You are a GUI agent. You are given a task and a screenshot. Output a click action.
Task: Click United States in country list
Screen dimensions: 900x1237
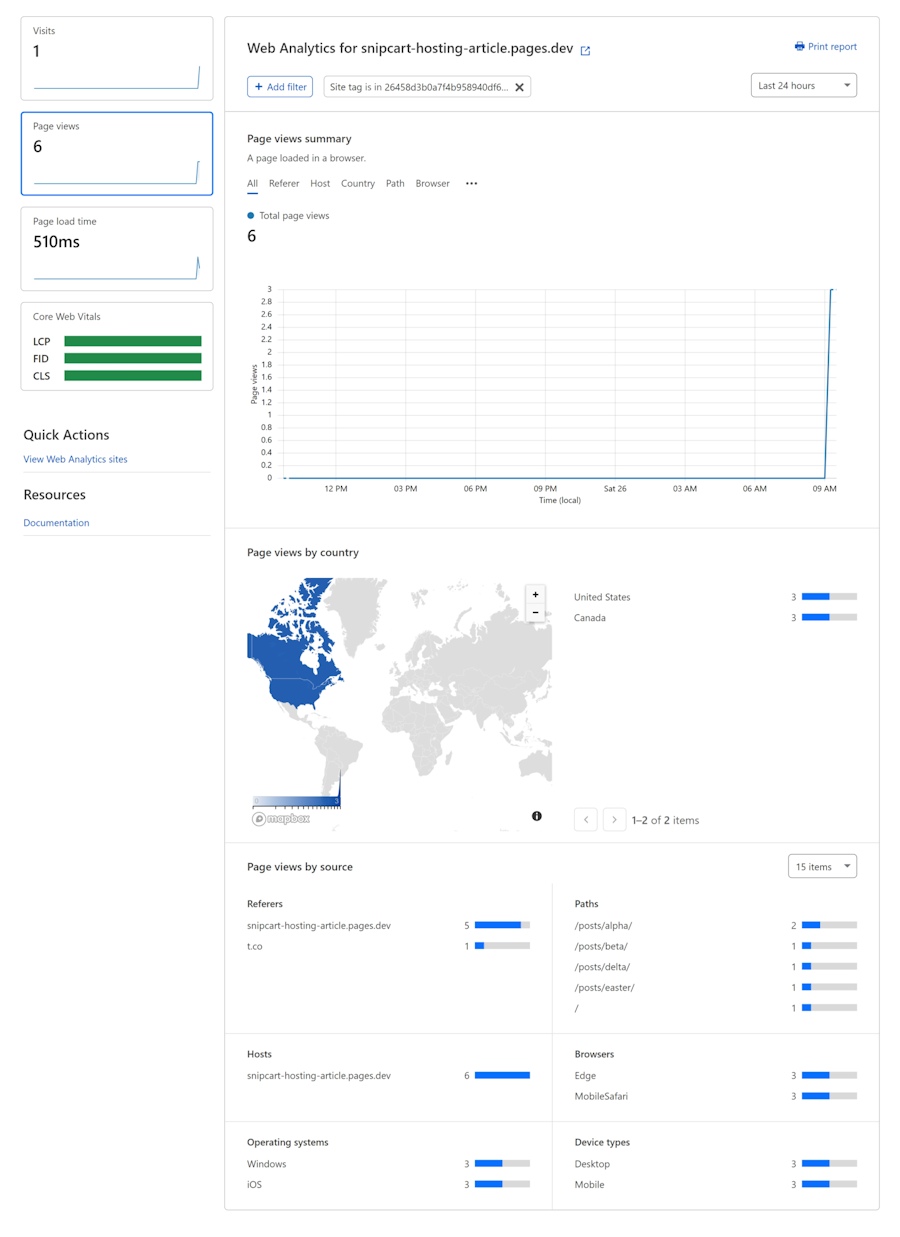click(x=602, y=597)
